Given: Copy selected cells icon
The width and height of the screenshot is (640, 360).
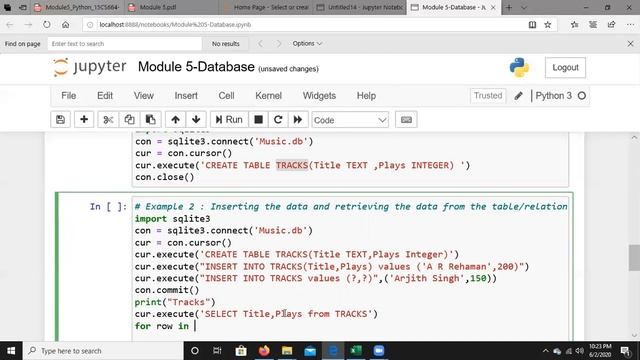Looking at the screenshot, I should click(x=129, y=120).
